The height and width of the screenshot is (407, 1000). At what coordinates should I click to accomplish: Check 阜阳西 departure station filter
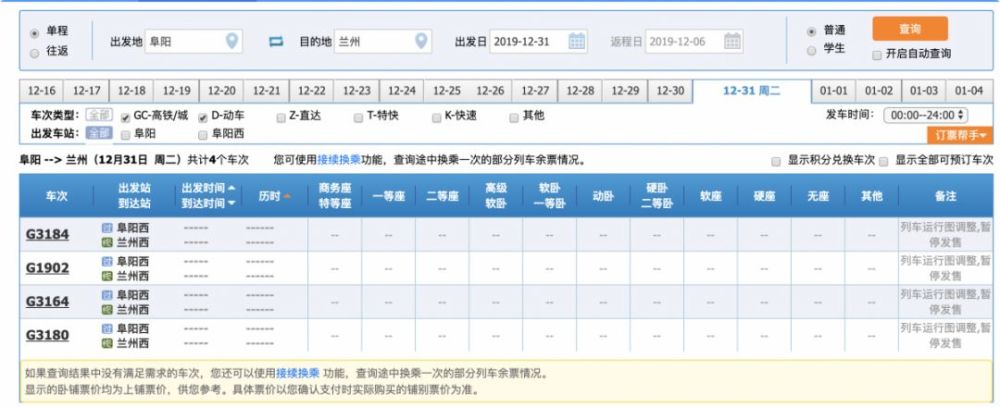203,135
